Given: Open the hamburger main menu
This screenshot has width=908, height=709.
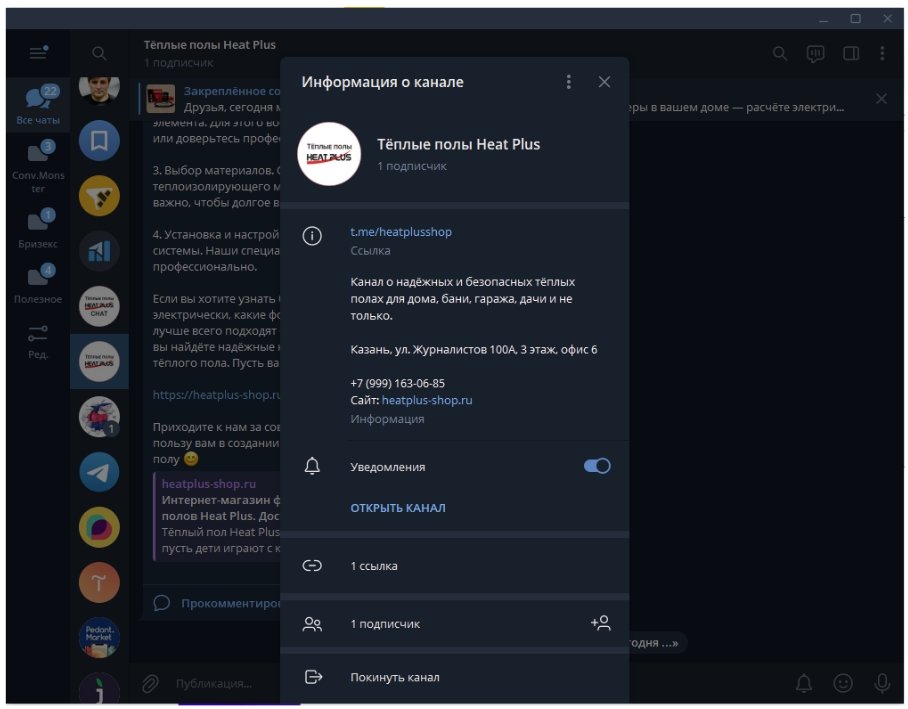Looking at the screenshot, I should [38, 53].
